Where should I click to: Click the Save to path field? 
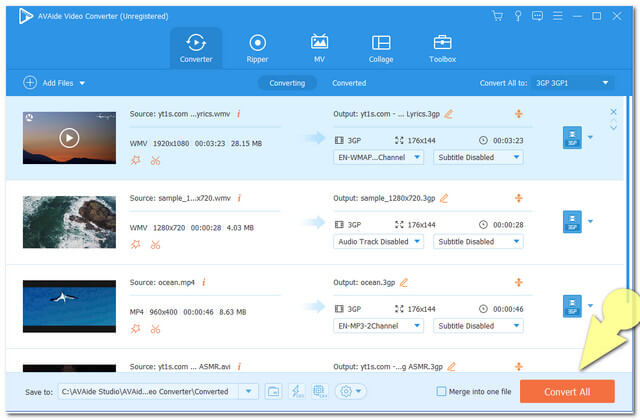pyautogui.click(x=148, y=391)
